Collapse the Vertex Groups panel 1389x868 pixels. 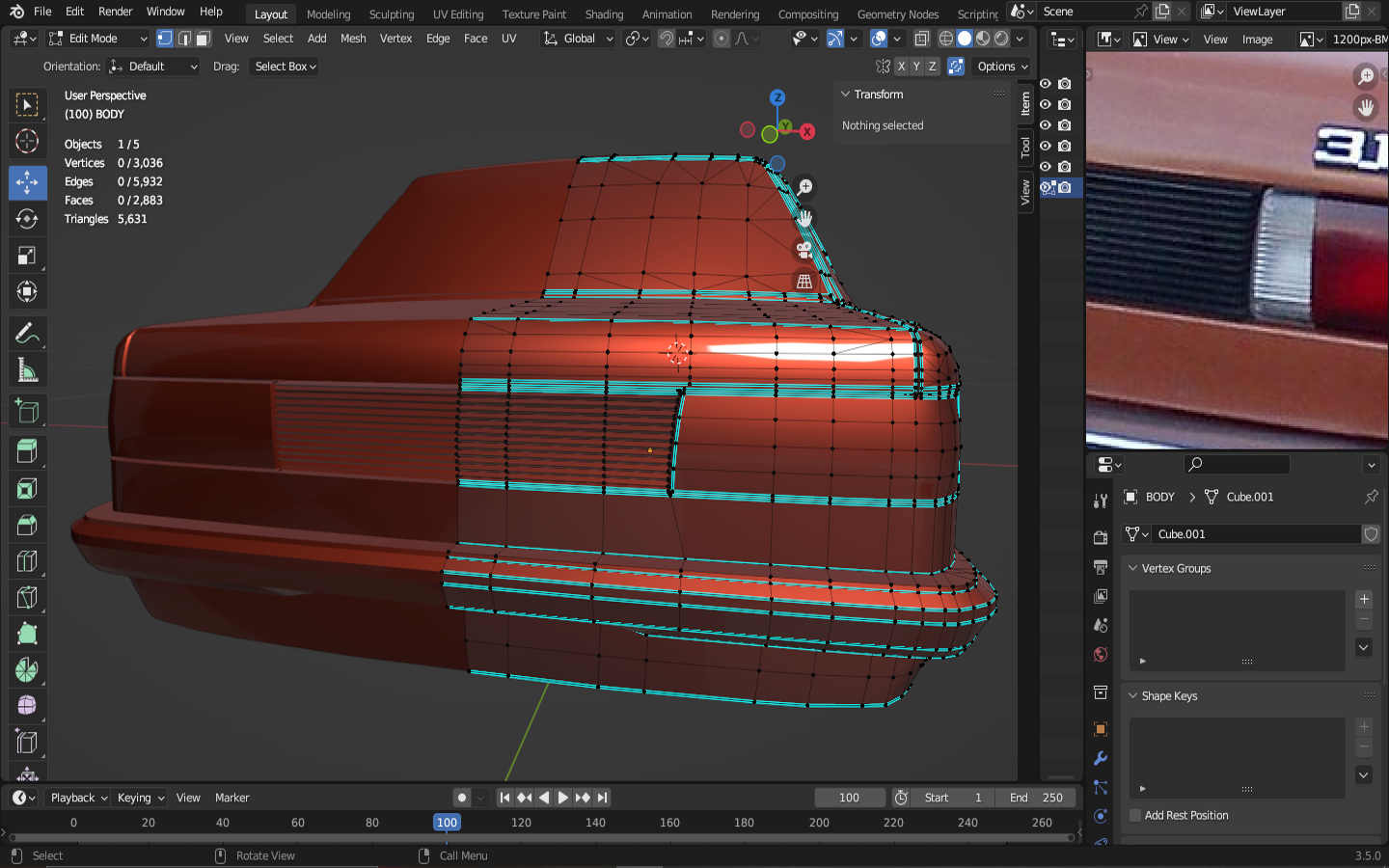(1133, 569)
